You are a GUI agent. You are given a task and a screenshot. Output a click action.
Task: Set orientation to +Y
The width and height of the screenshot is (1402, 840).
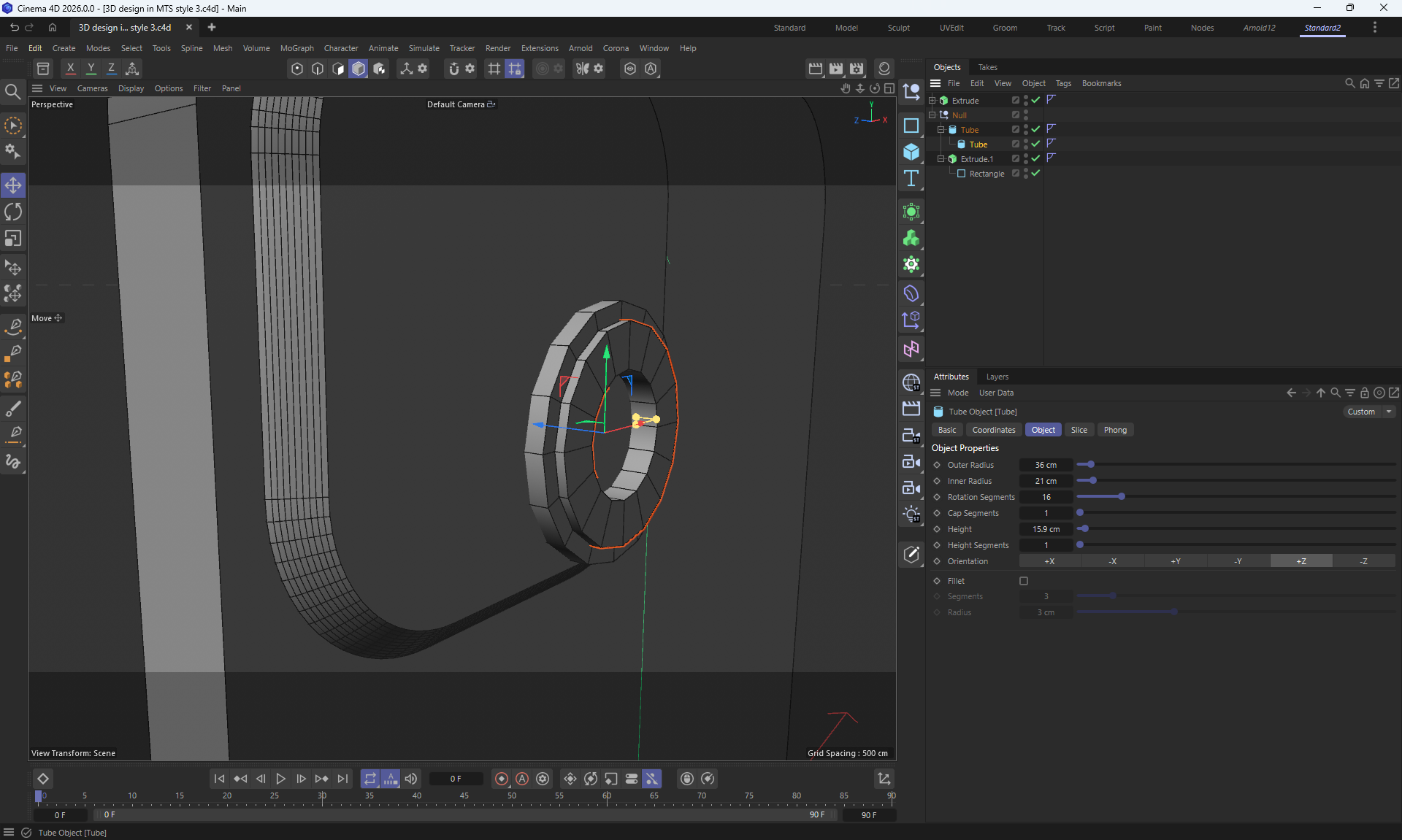pos(1175,561)
